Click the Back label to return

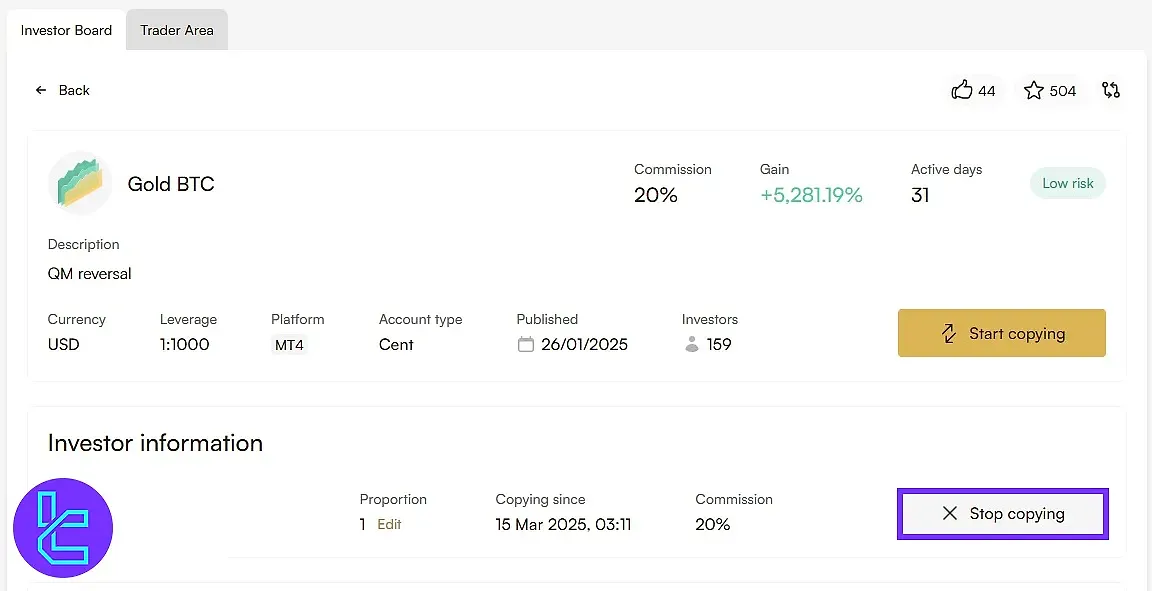click(74, 90)
